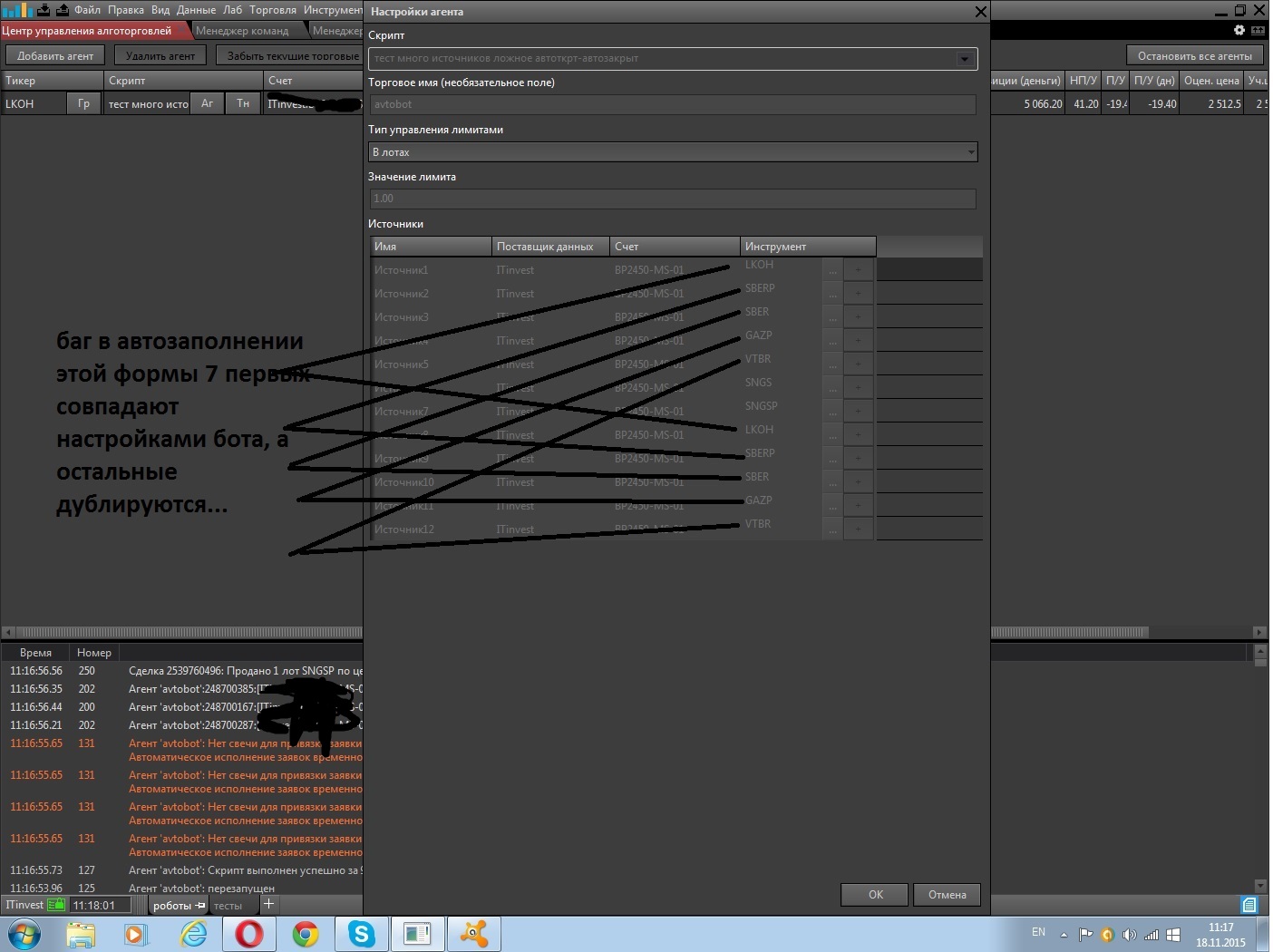The width and height of the screenshot is (1273, 952).
Task: Open Google Chrome from the taskbar
Action: click(x=306, y=934)
